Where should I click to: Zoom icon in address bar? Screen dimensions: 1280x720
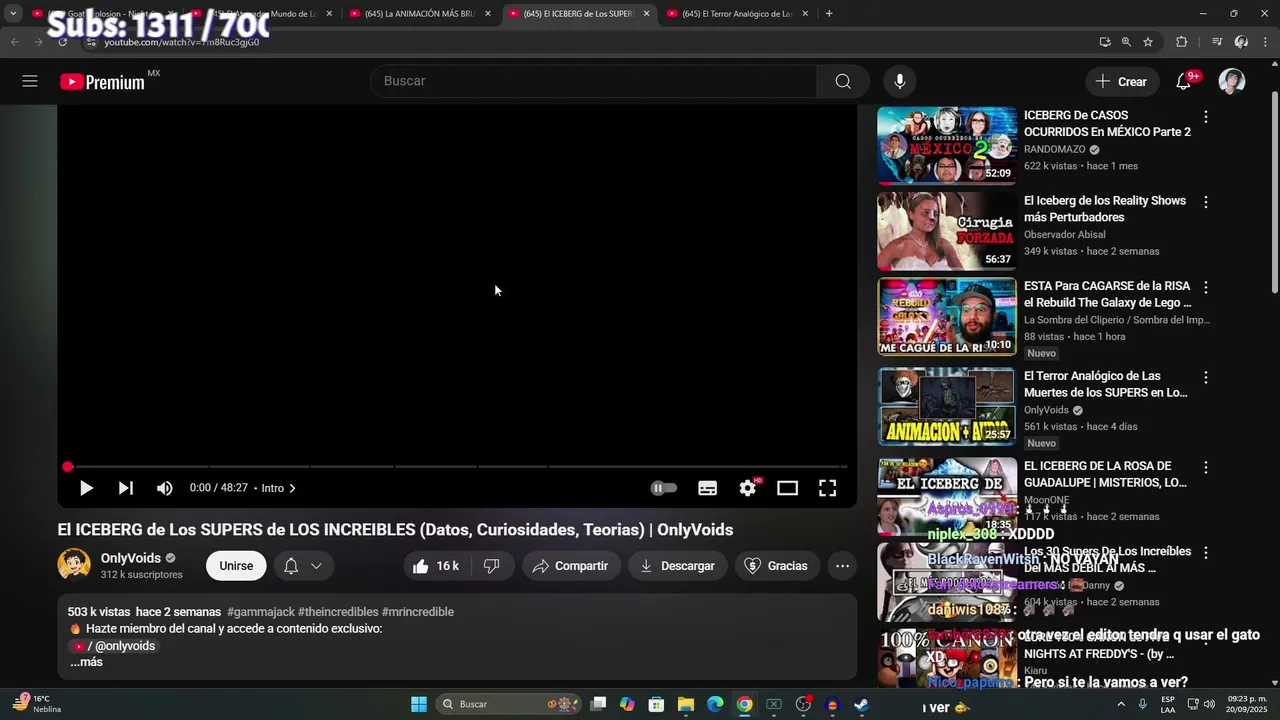pos(1126,42)
